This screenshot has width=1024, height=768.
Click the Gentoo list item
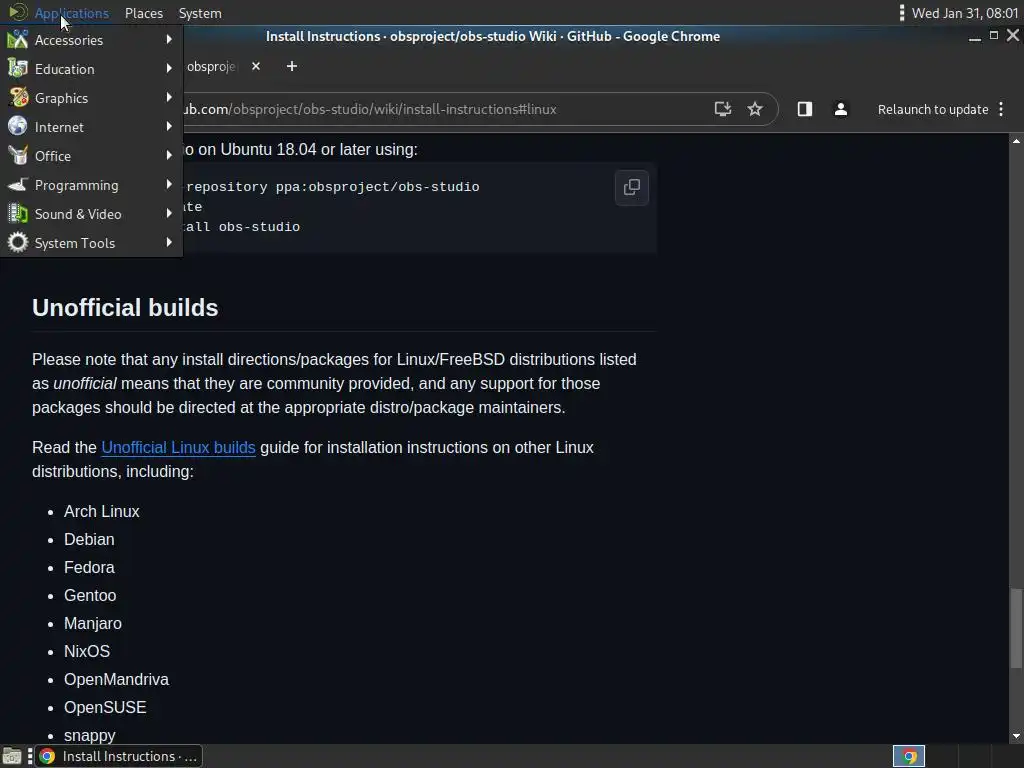[90, 596]
